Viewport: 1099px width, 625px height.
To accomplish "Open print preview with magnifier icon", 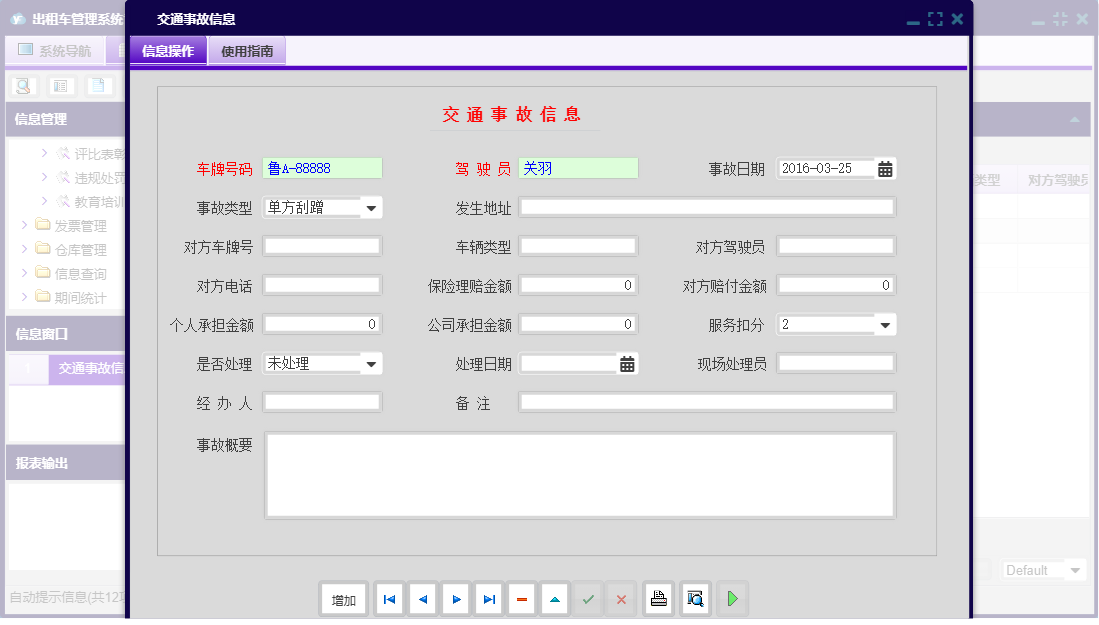I will [695, 599].
